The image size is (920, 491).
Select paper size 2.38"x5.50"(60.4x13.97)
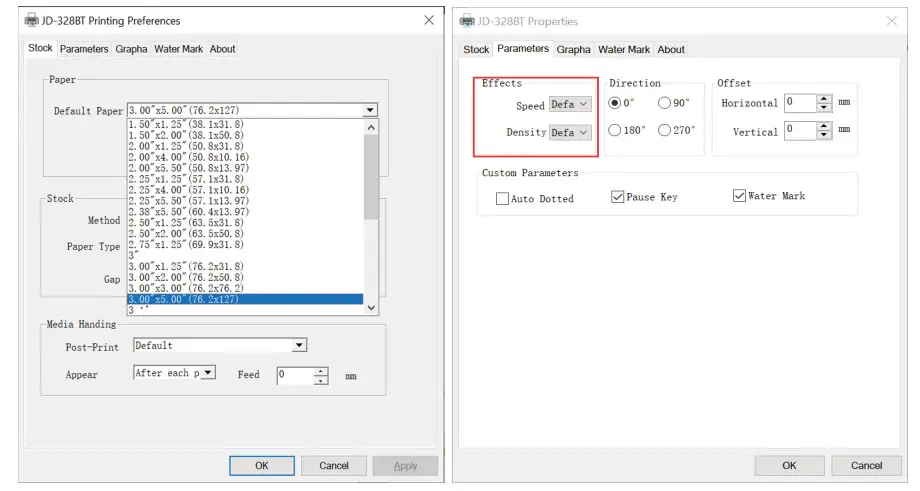pos(245,212)
